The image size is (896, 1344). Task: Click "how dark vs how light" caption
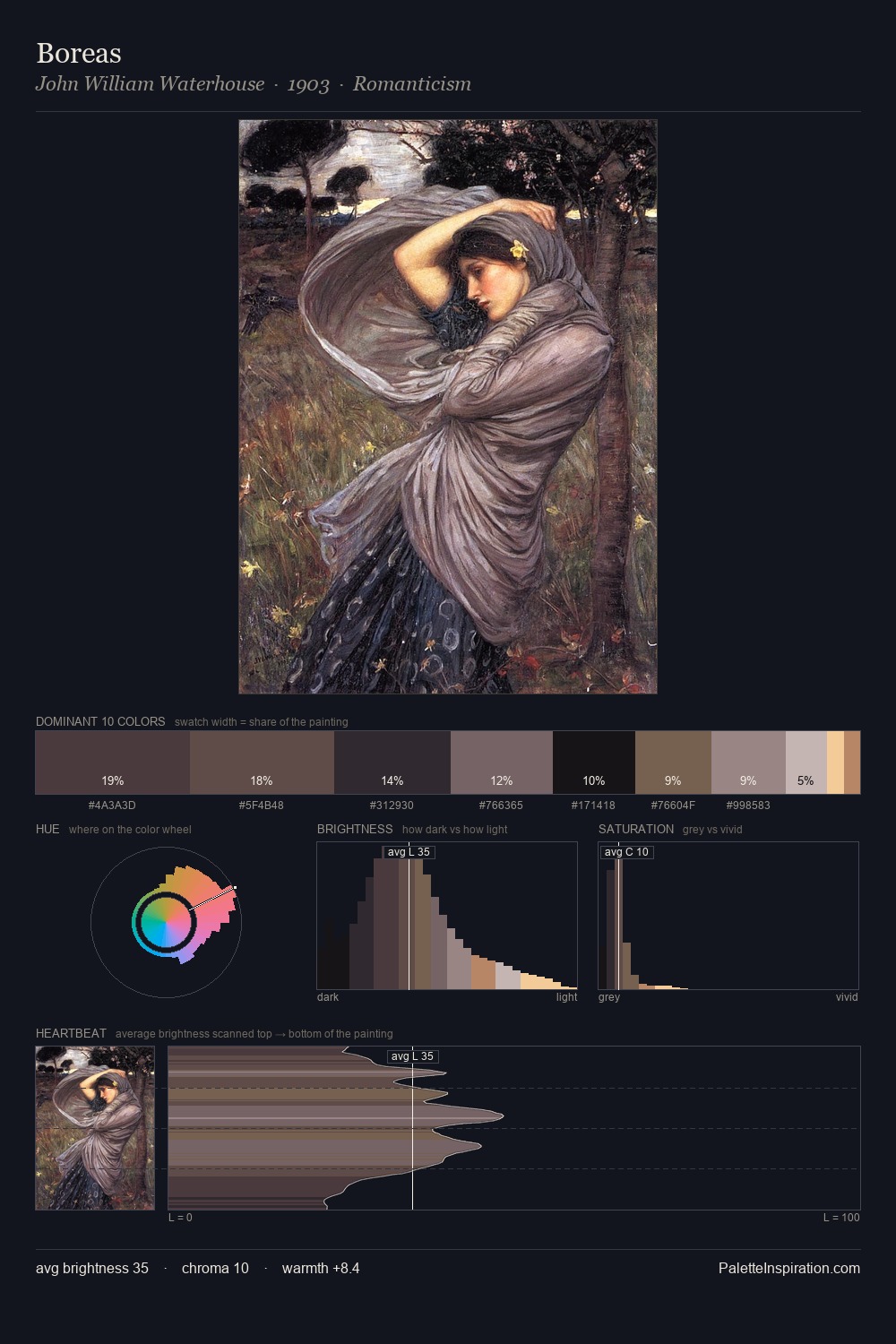455,830
